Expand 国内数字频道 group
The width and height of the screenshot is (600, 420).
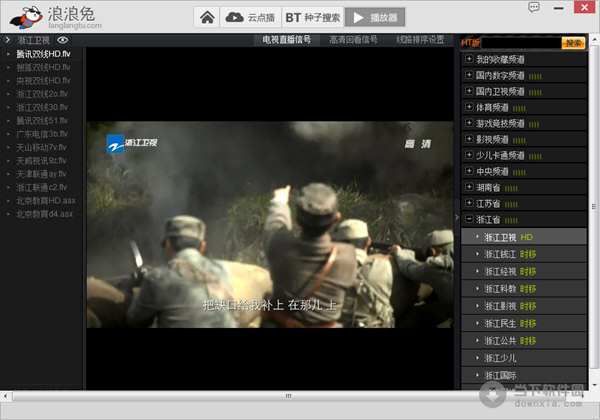pos(469,75)
